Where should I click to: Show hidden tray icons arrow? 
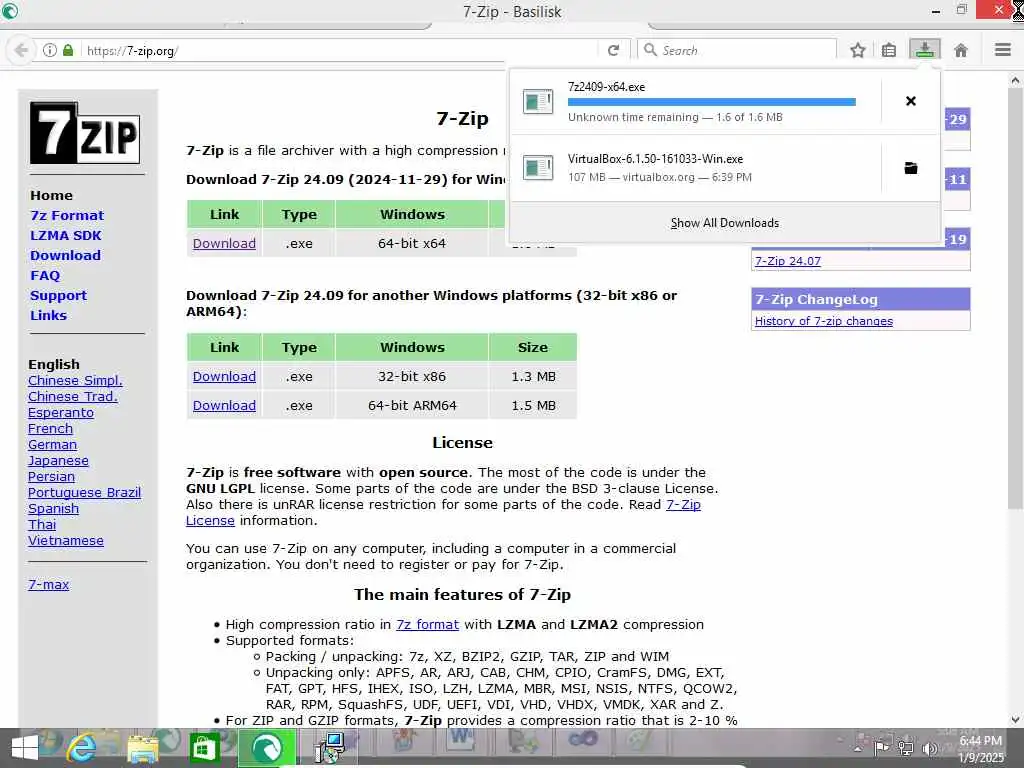tap(857, 748)
